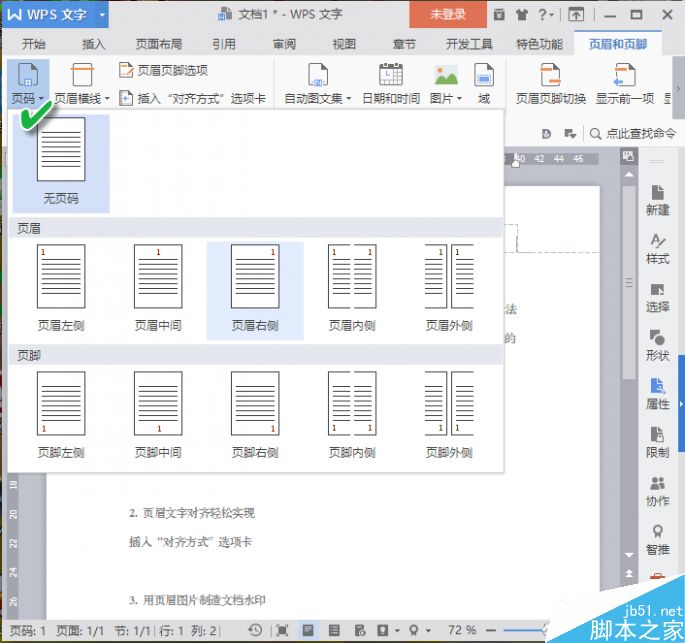Viewport: 685px width, 643px height.
Task: Click the page view mode icon
Action: [x=308, y=630]
